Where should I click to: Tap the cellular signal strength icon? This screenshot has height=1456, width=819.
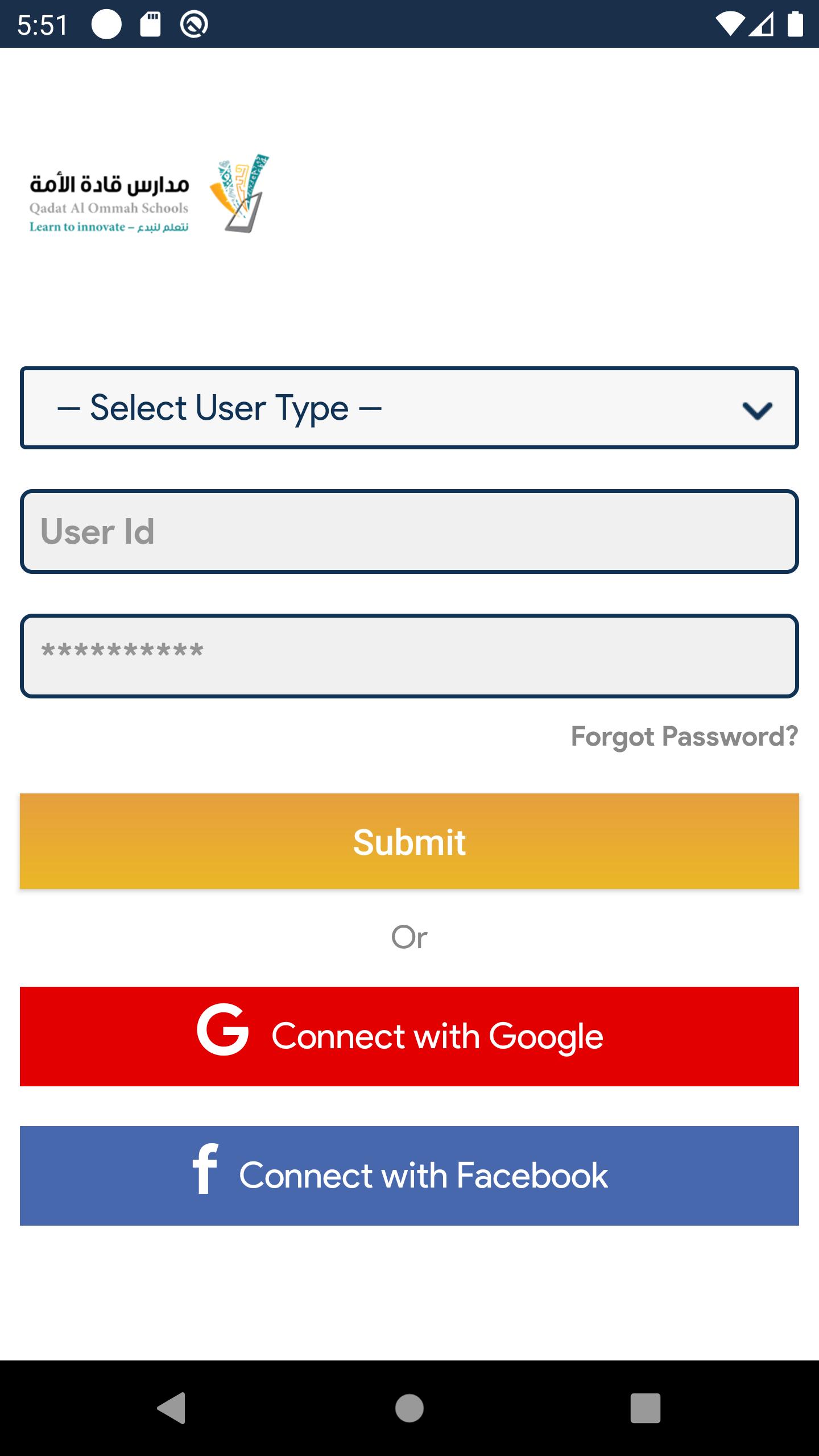click(761, 25)
